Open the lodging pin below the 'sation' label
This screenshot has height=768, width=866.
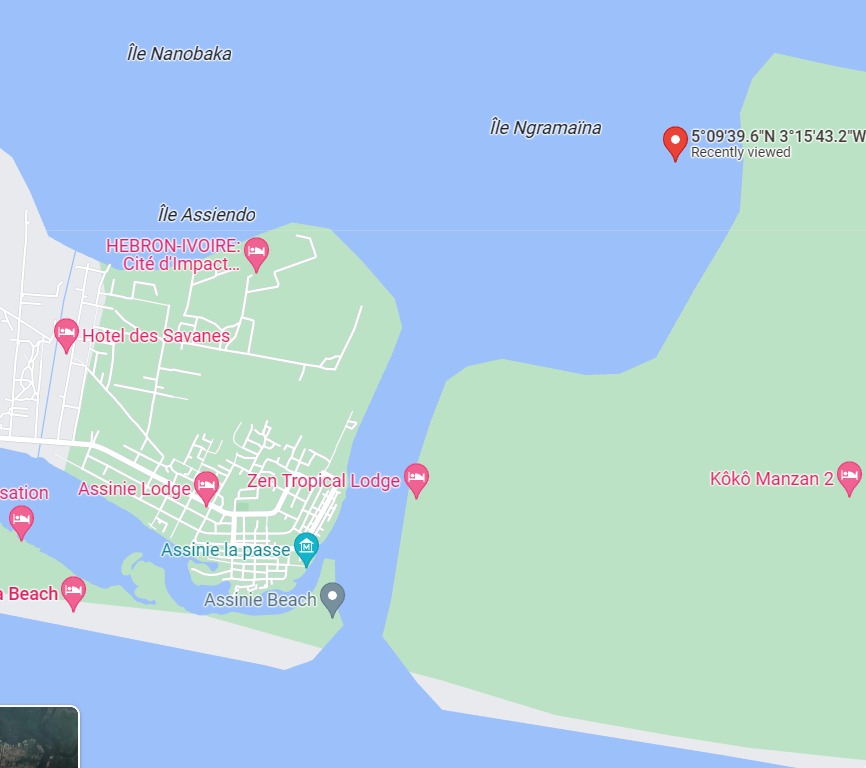tap(22, 522)
